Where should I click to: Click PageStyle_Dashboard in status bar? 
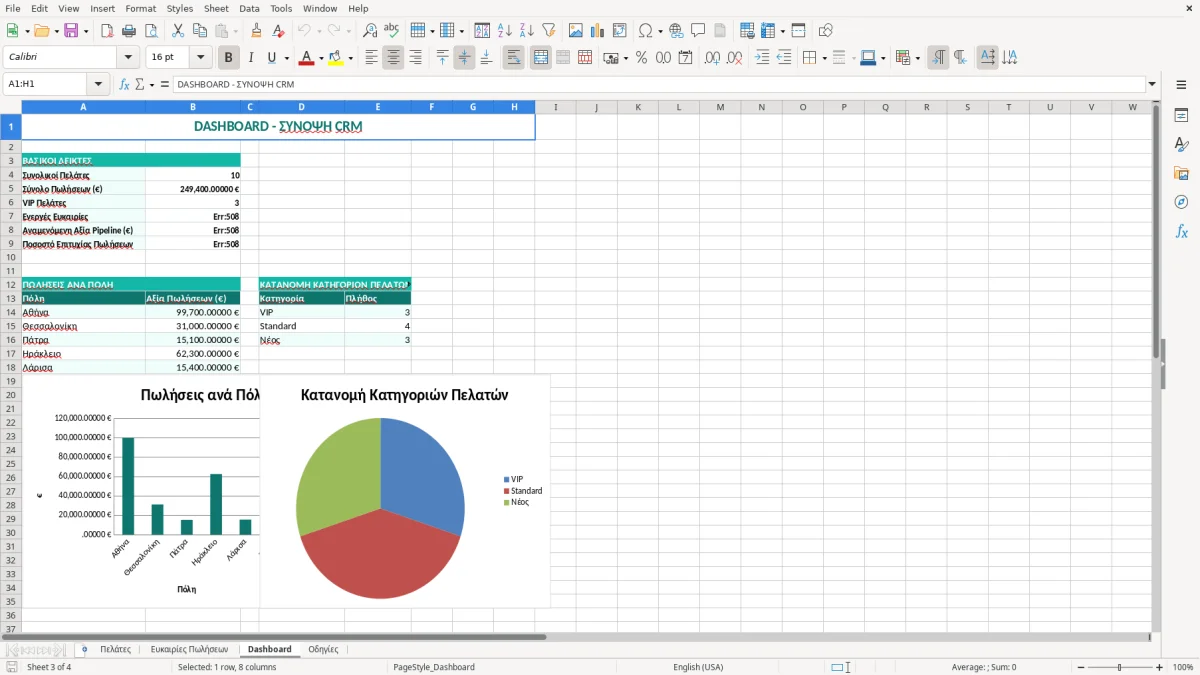click(434, 667)
